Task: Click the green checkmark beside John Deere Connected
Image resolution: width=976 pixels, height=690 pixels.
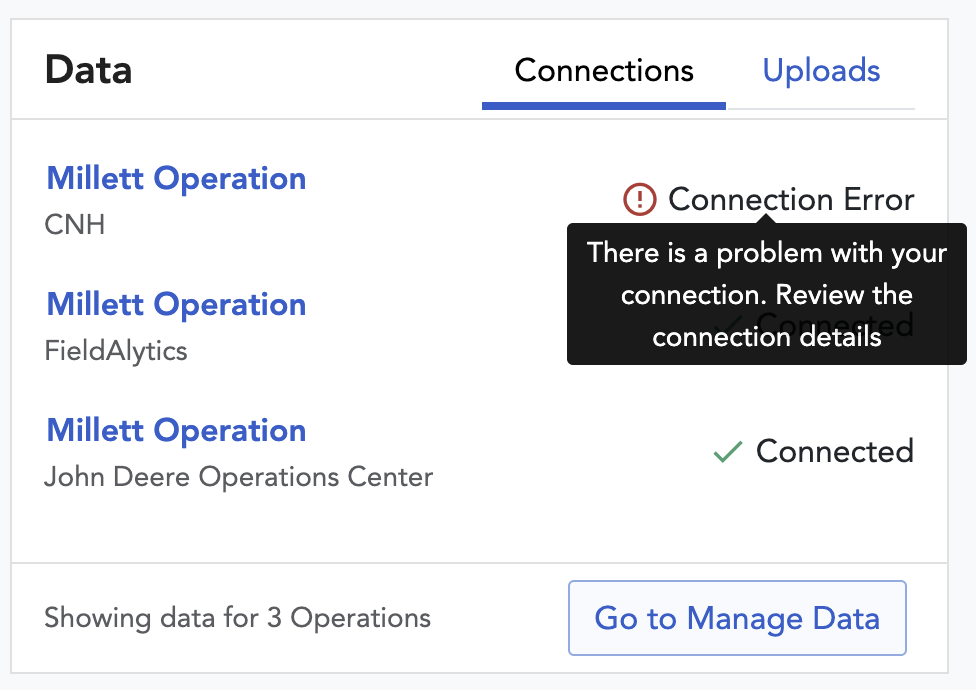Action: (x=728, y=452)
